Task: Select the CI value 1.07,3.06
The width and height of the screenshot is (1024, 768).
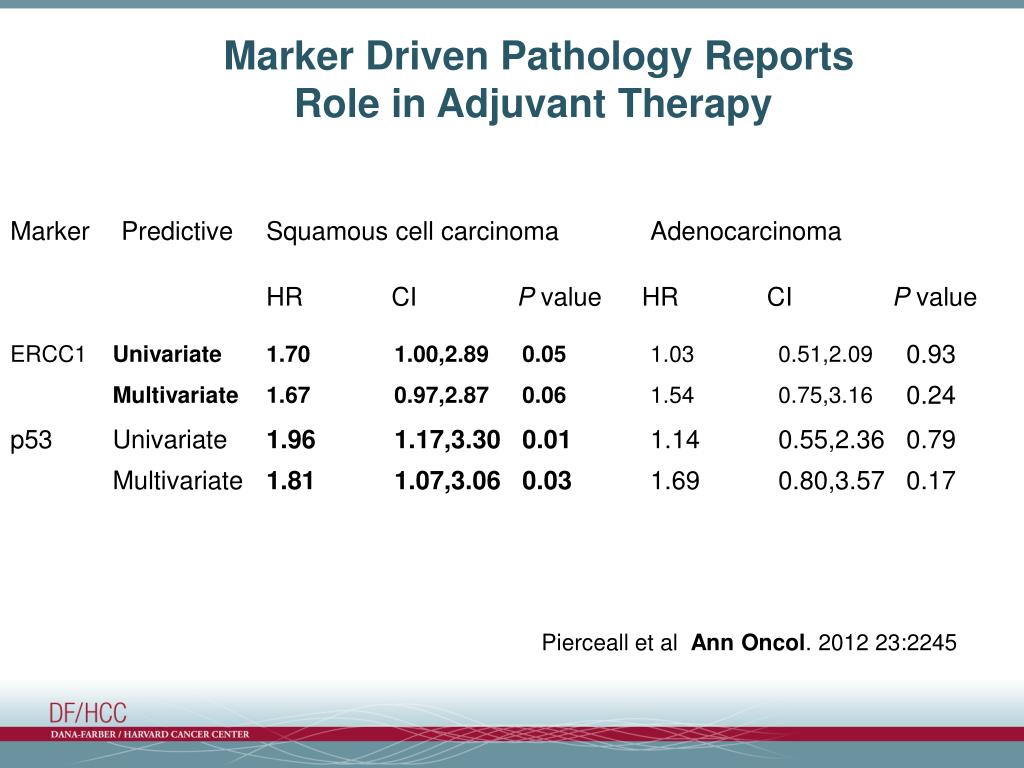Action: [447, 481]
